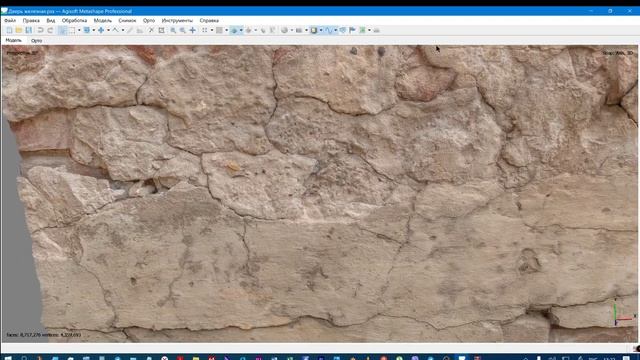Open a project with the folder icon
This screenshot has width=640, height=360.
coord(19,30)
